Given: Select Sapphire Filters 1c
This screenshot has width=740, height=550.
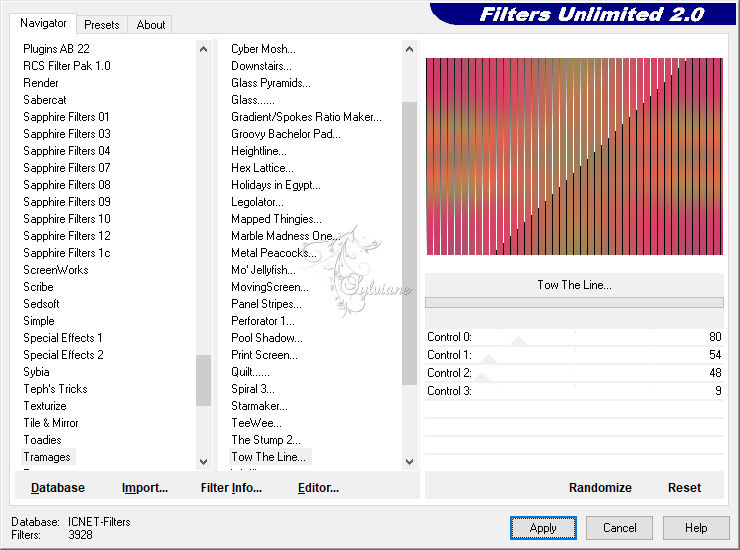Looking at the screenshot, I should tap(67, 253).
